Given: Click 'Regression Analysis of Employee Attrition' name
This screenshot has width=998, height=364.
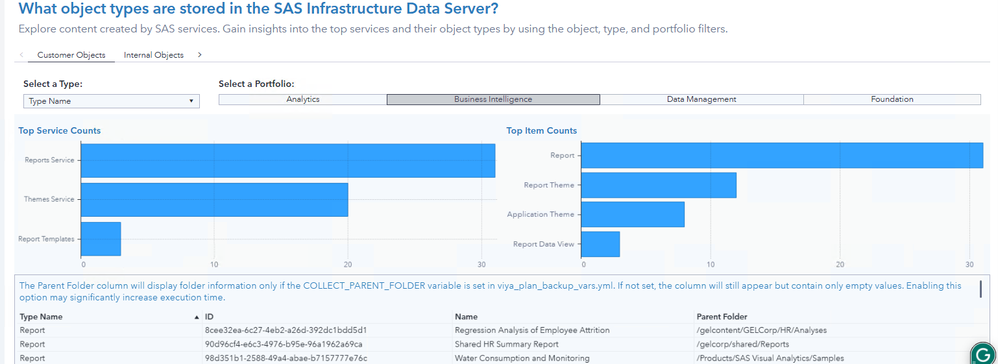Looking at the screenshot, I should tap(532, 330).
